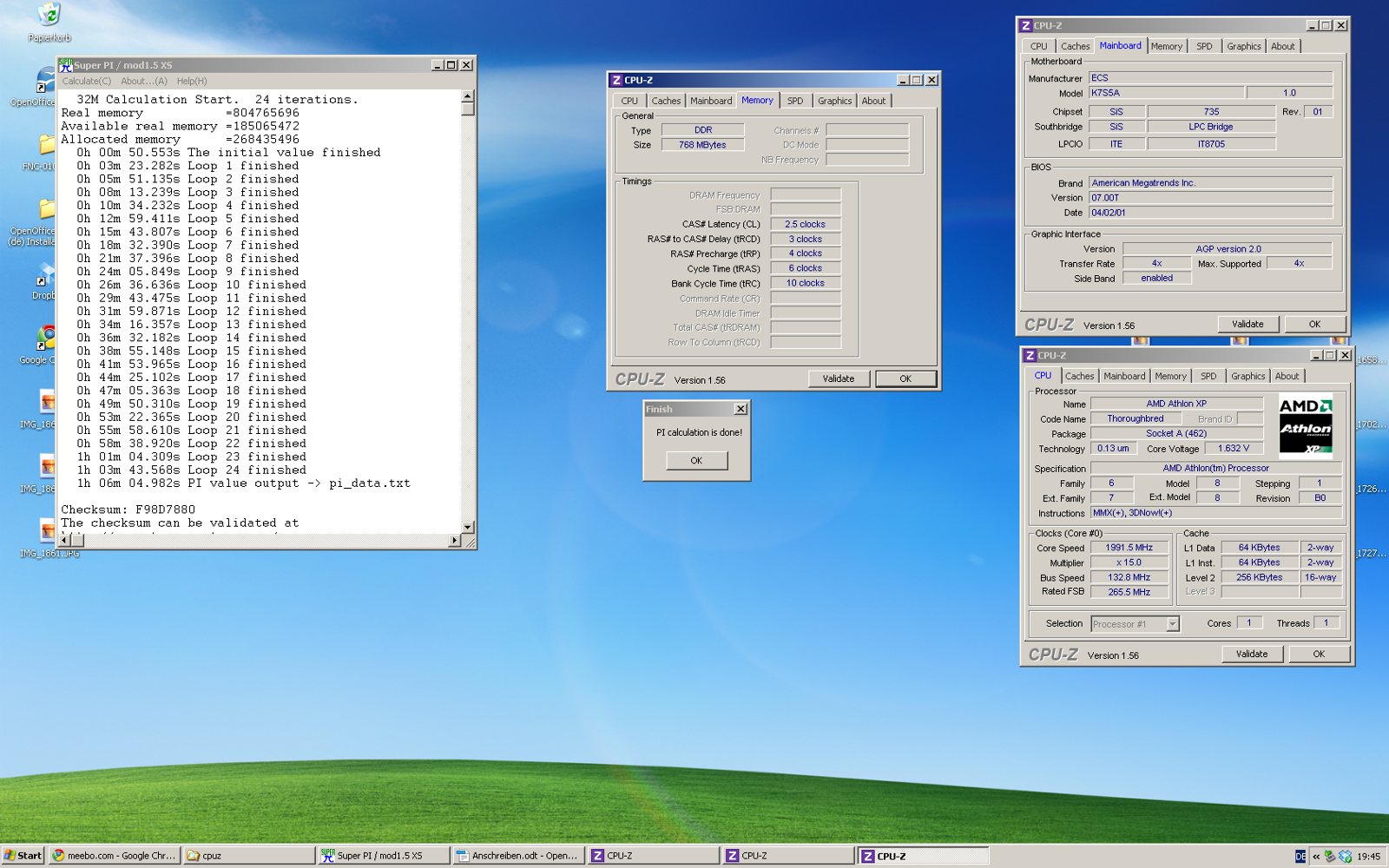Click the Super PI vertical scrollbar down arrow
Screen dimensions: 1389x868
pos(468,527)
